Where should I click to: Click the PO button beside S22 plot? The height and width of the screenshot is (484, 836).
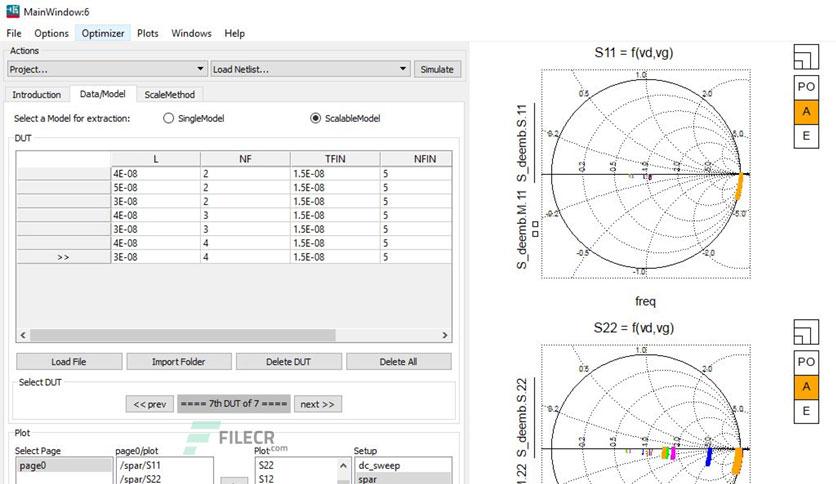pyautogui.click(x=806, y=362)
